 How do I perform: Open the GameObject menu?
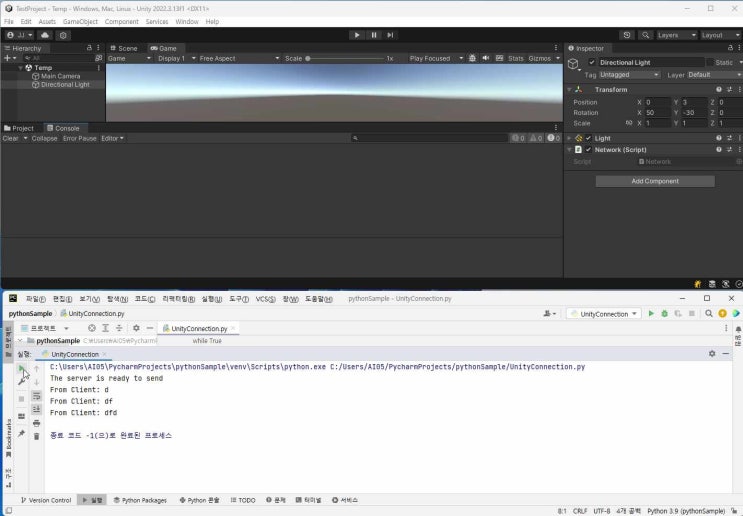tap(79, 21)
